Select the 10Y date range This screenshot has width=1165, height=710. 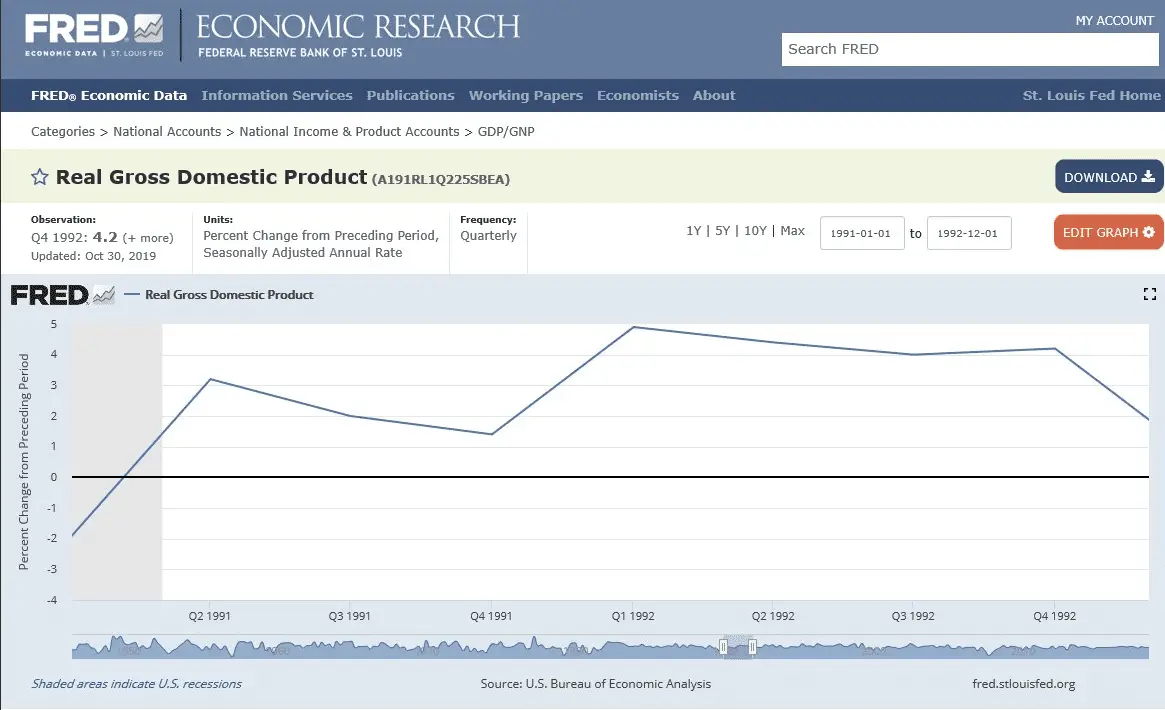[x=755, y=231]
